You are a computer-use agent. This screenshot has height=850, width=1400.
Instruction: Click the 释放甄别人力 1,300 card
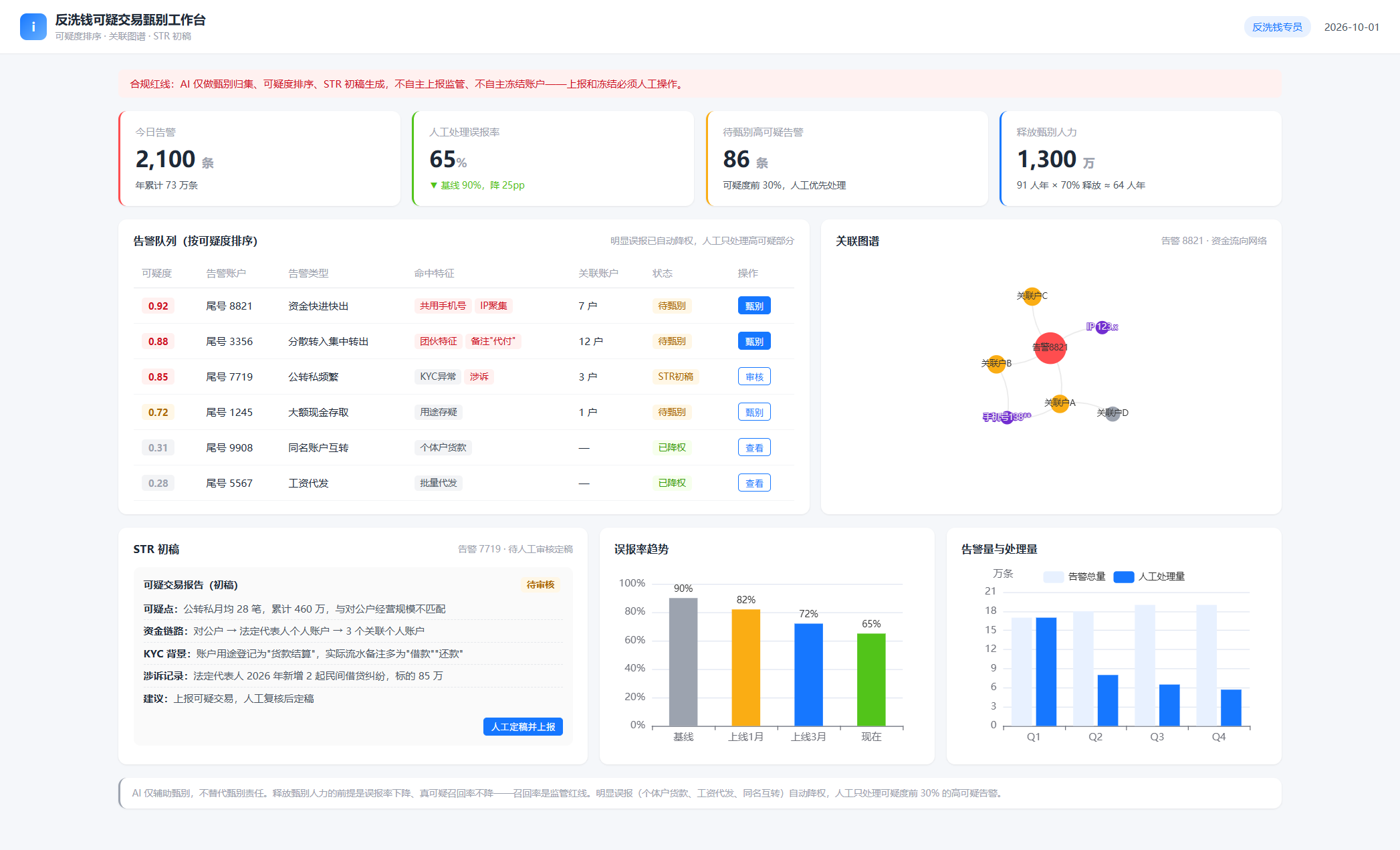click(1141, 158)
